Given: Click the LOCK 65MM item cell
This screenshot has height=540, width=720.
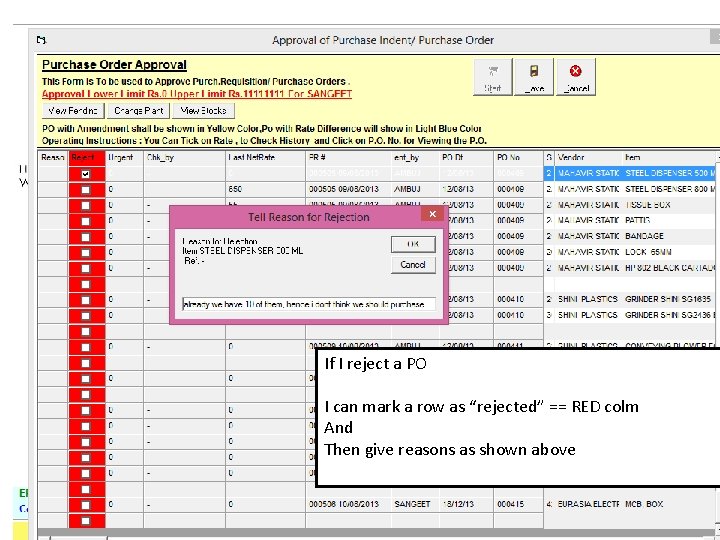Looking at the screenshot, I should coord(669,252).
